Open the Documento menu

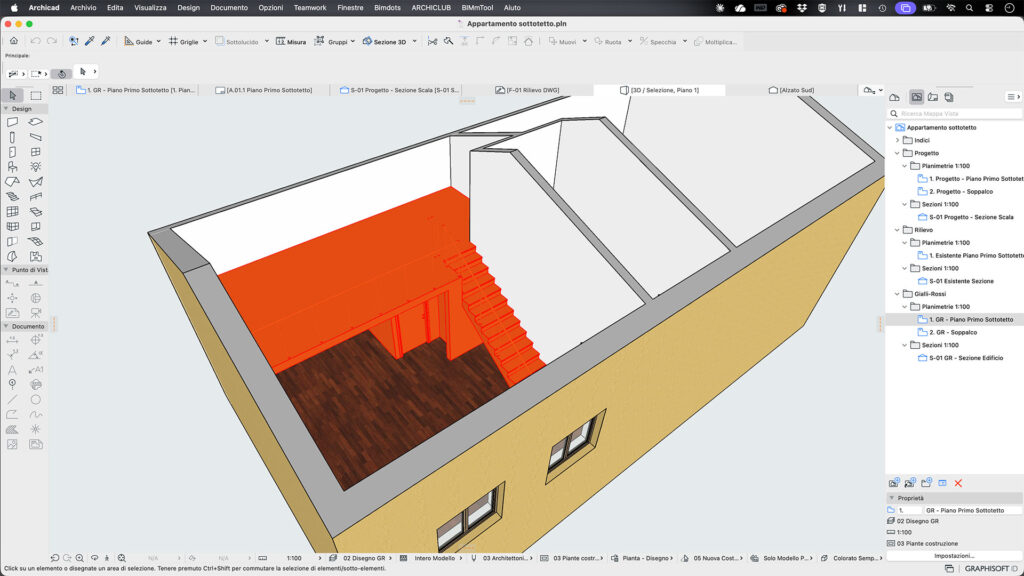229,8
